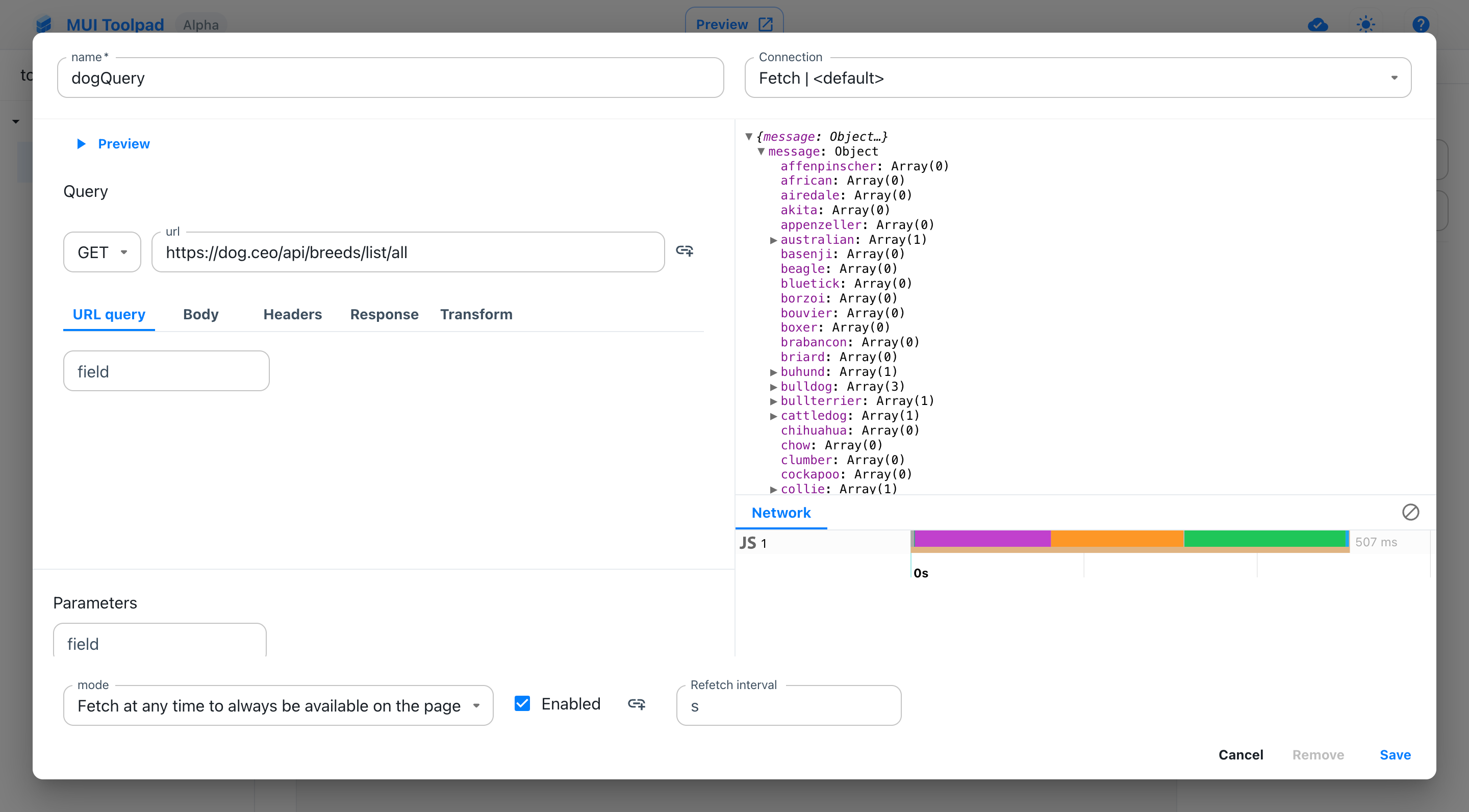Focus the name input field dogQuery
Viewport: 1469px width, 812px height.
(391, 78)
